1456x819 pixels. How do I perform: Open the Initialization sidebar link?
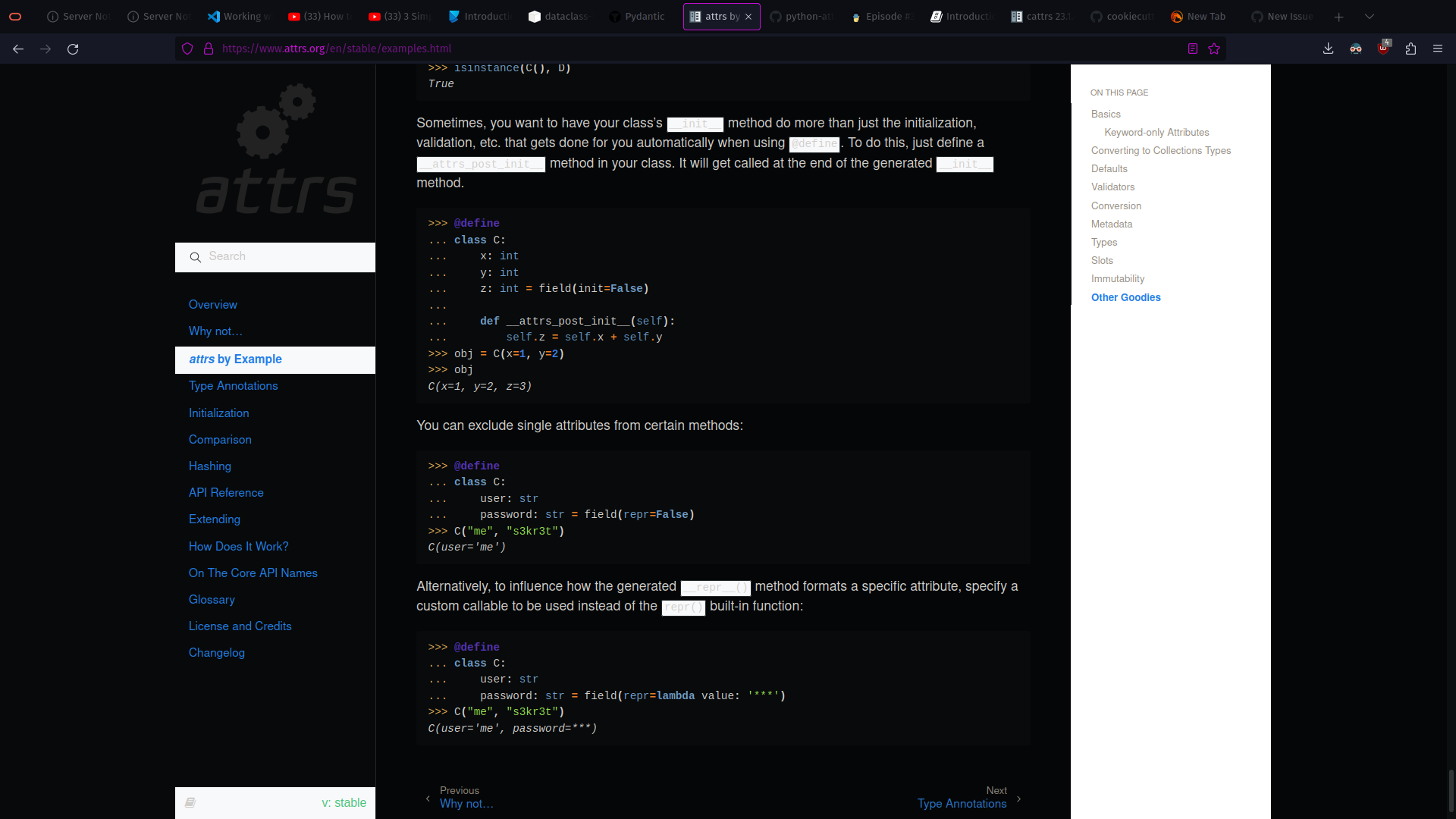tap(219, 413)
